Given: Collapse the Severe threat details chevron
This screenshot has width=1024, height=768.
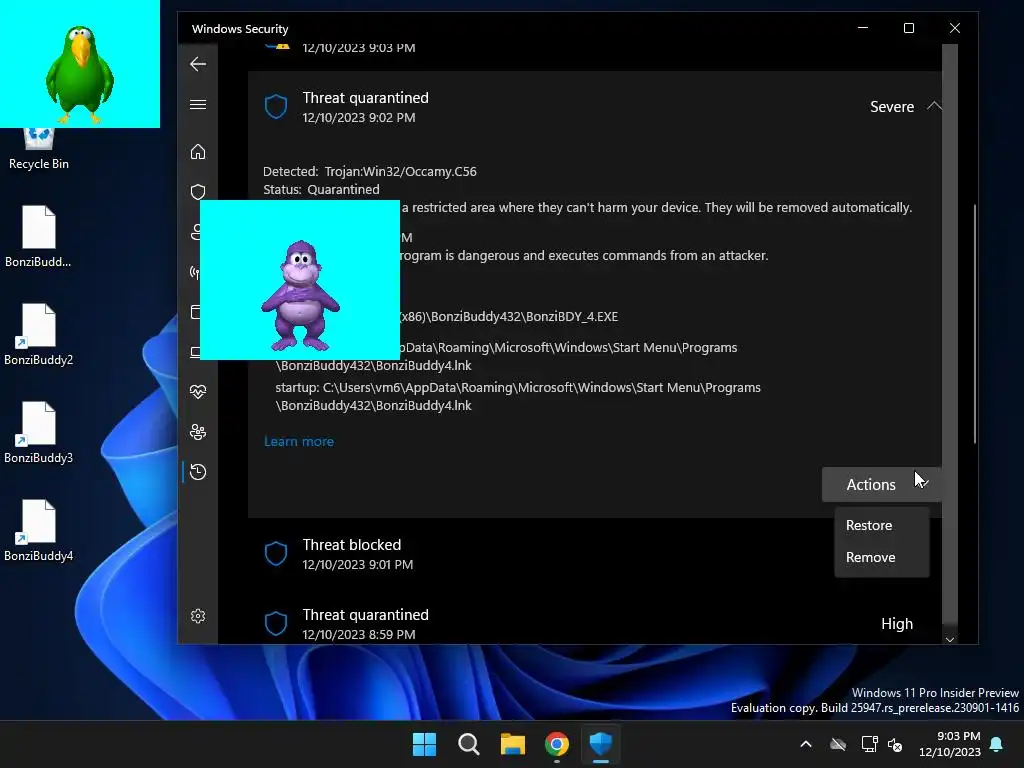Looking at the screenshot, I should (x=934, y=106).
